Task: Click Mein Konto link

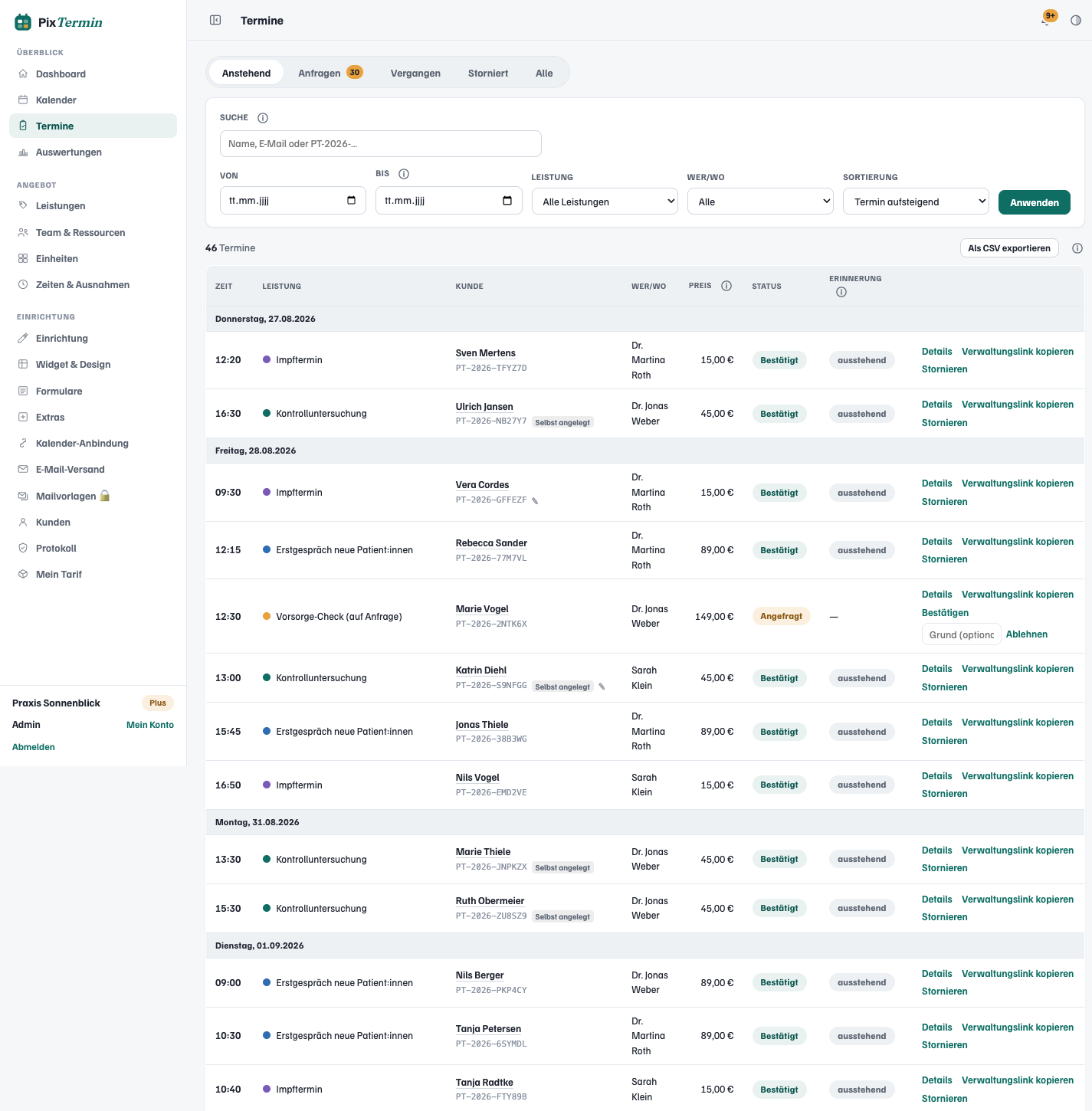Action: point(150,725)
